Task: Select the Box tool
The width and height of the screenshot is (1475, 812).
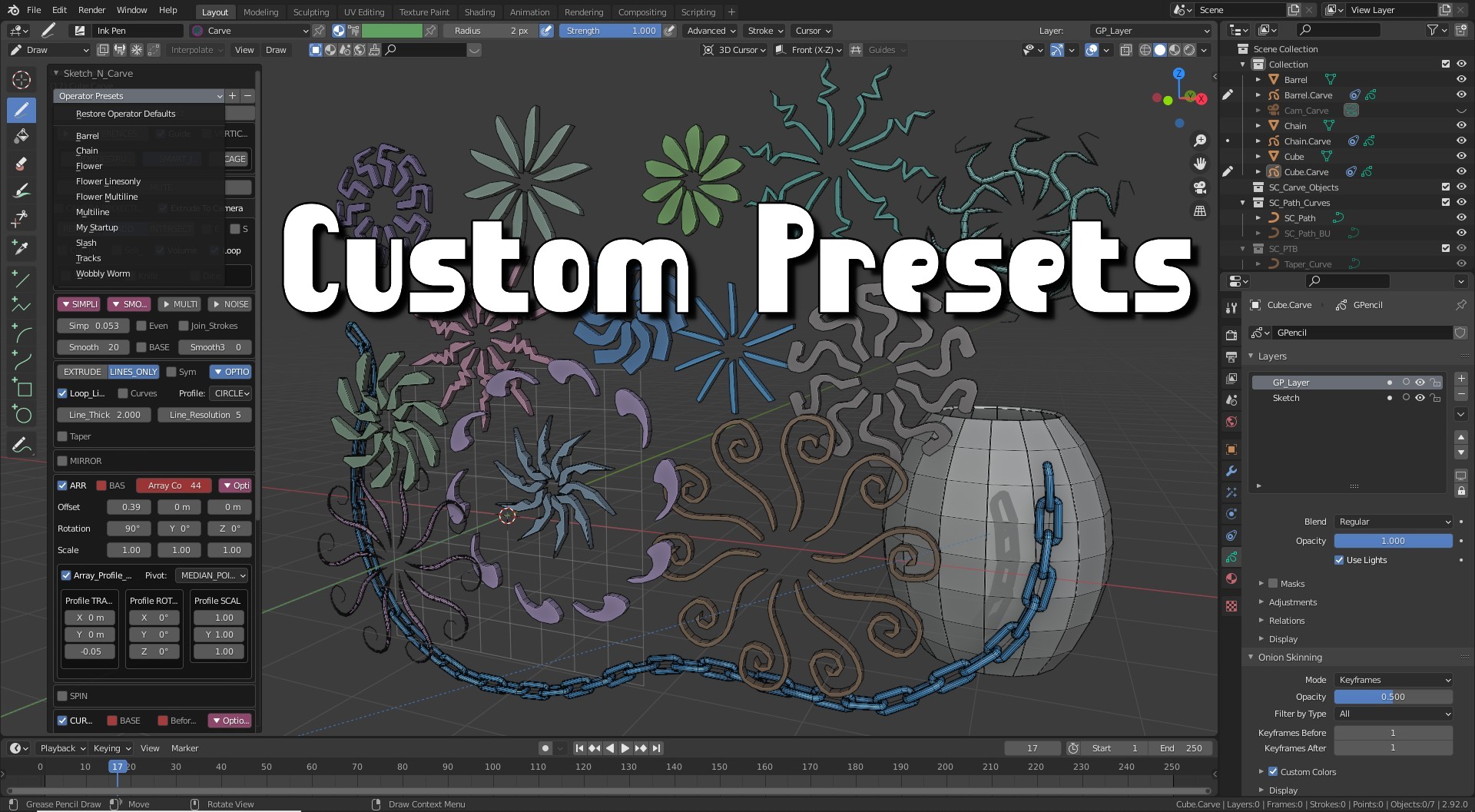Action: (22, 388)
